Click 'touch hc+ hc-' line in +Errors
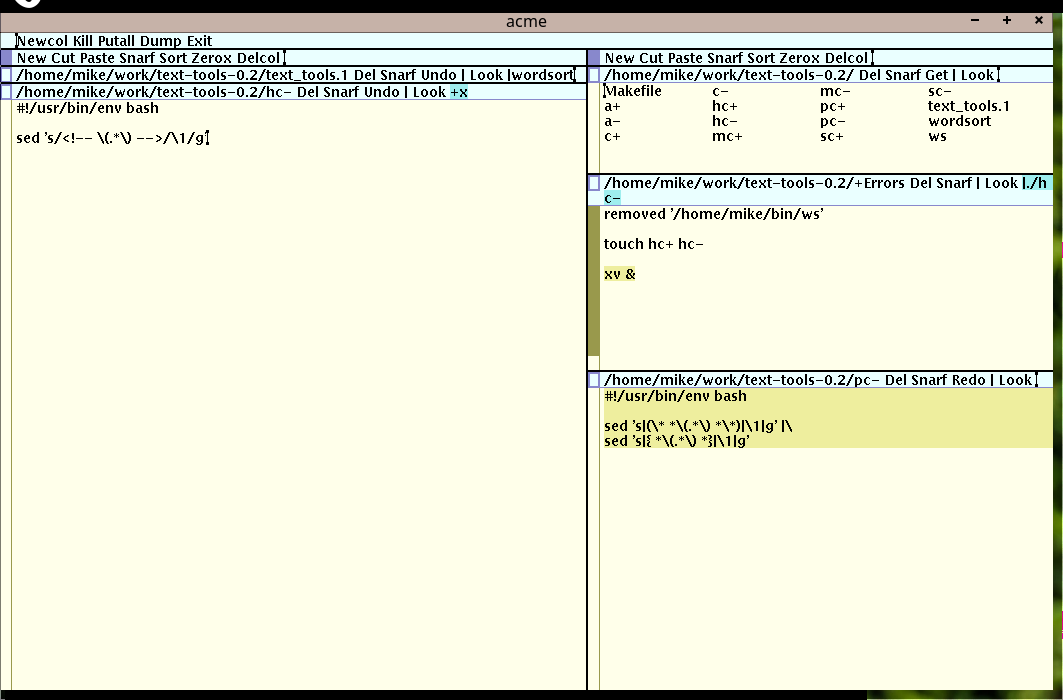The image size is (1063, 700). tap(654, 244)
